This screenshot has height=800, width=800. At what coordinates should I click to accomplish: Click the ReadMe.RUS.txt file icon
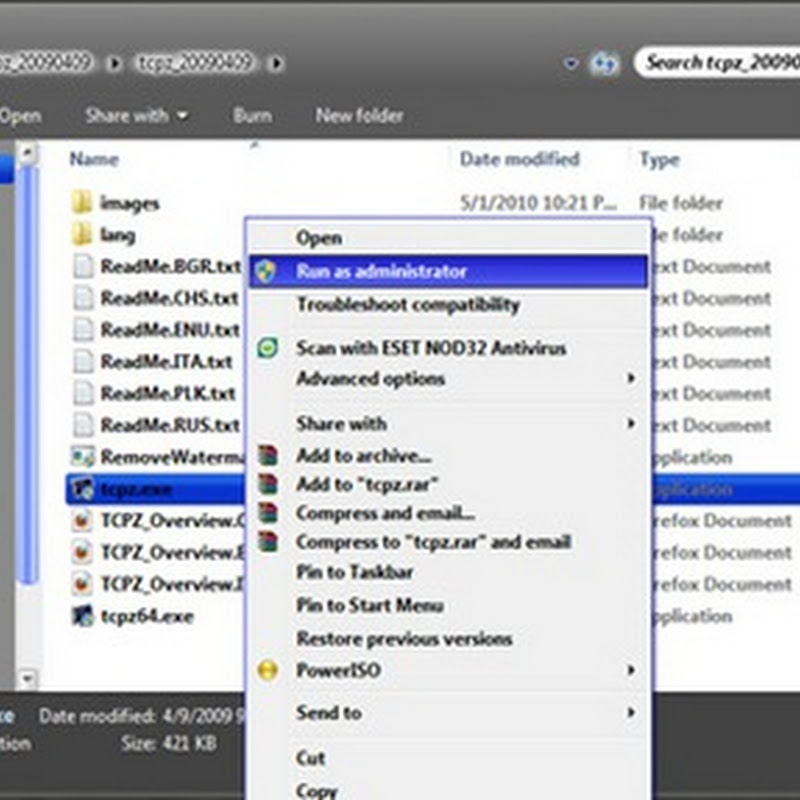(83, 424)
